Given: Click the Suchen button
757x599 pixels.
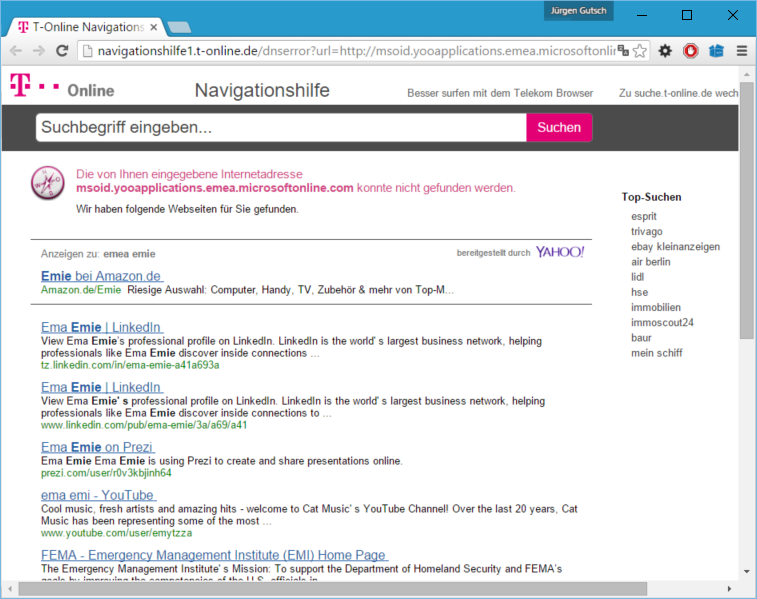Looking at the screenshot, I should coord(559,127).
